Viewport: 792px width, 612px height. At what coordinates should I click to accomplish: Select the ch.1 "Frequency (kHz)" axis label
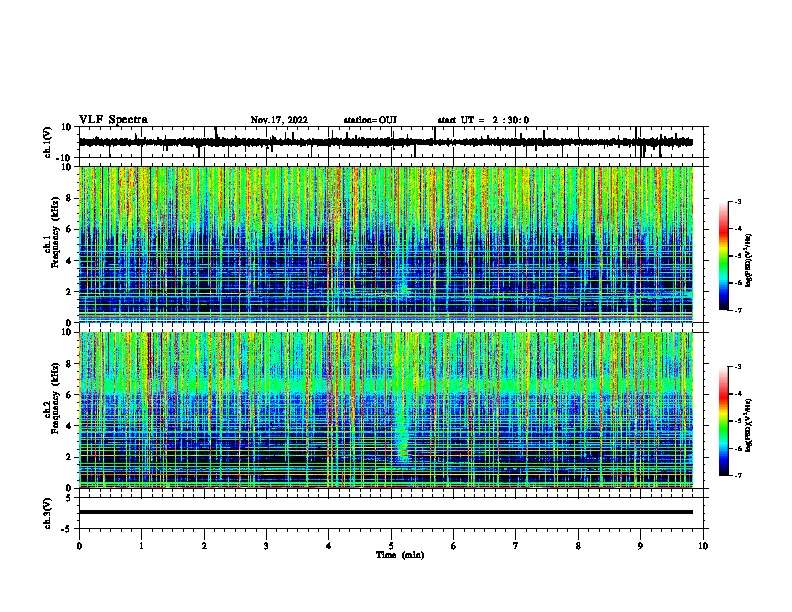pyautogui.click(x=55, y=233)
